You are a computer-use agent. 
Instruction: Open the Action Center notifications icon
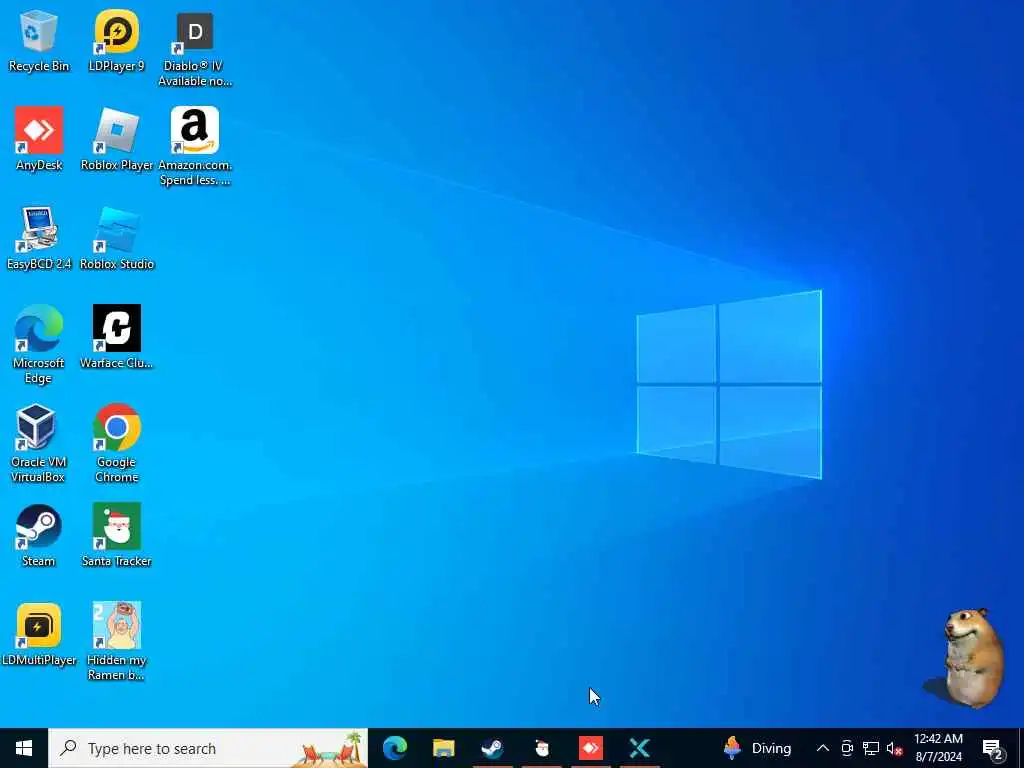click(992, 749)
